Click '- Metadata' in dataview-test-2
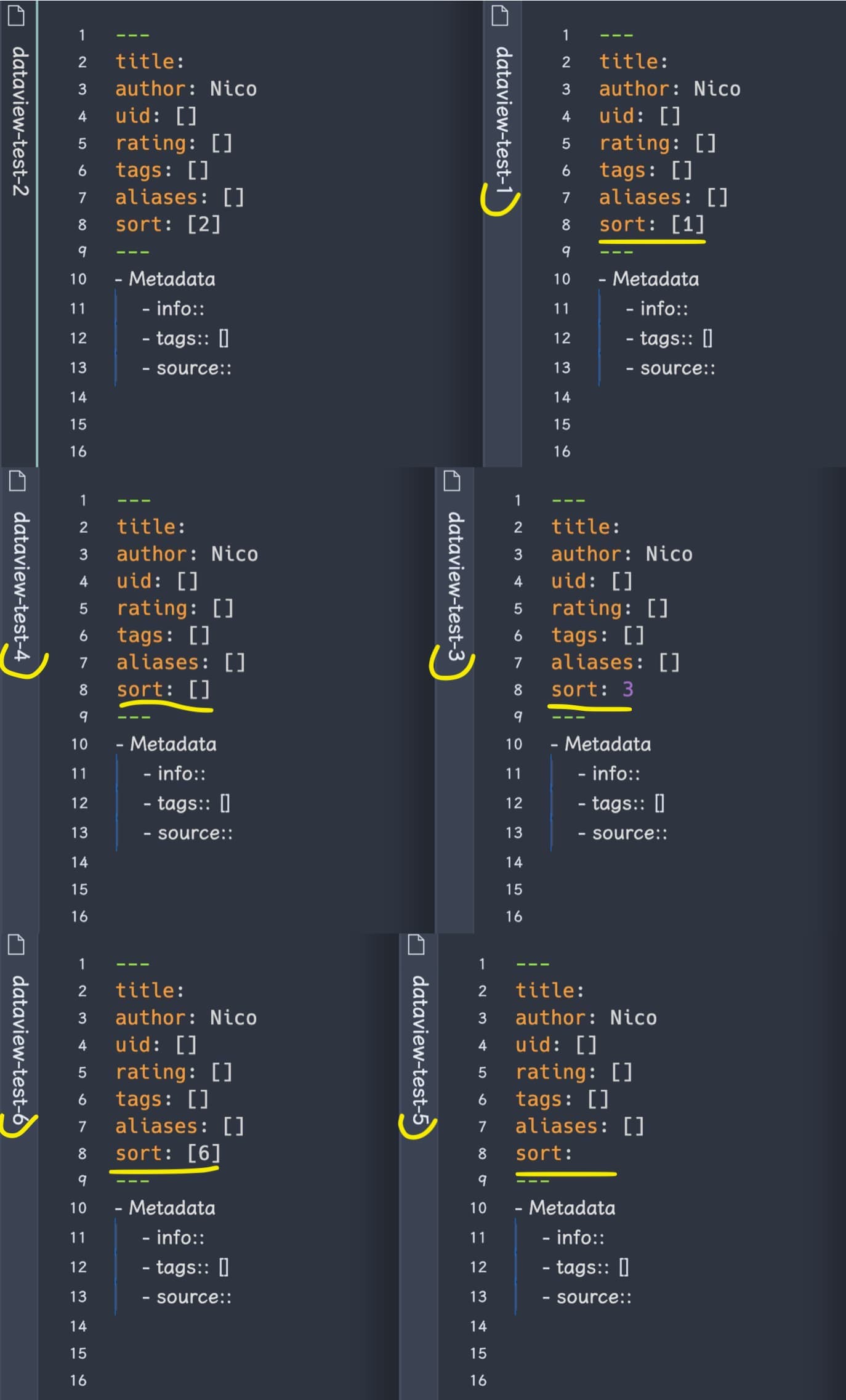 coord(165,279)
